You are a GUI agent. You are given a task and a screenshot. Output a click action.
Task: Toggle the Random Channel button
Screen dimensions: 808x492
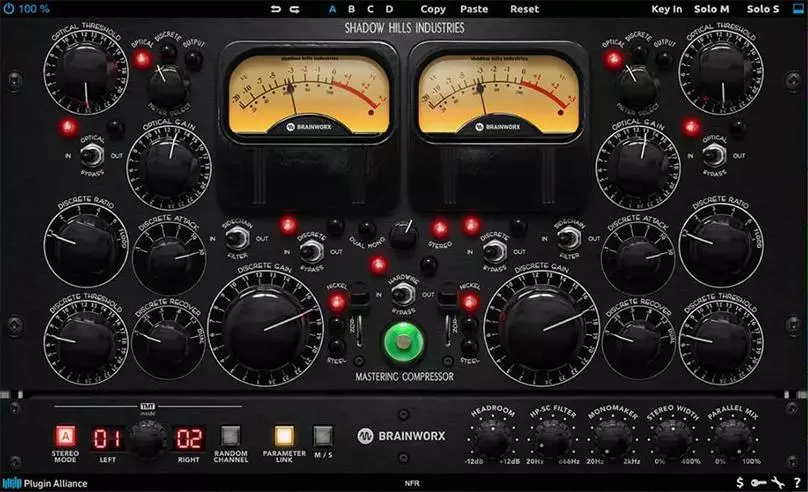click(230, 437)
